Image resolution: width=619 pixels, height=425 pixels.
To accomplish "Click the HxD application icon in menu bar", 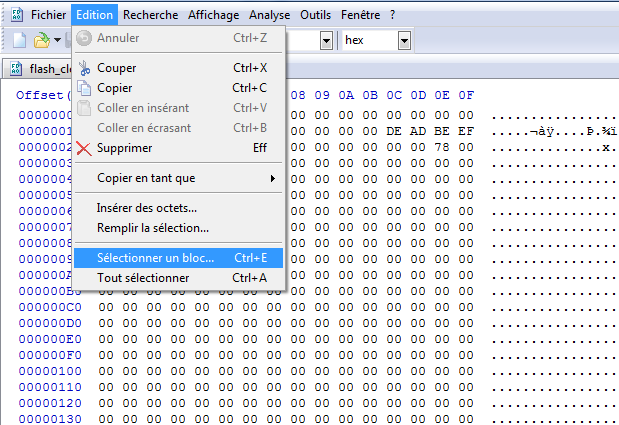I will pyautogui.click(x=14, y=15).
